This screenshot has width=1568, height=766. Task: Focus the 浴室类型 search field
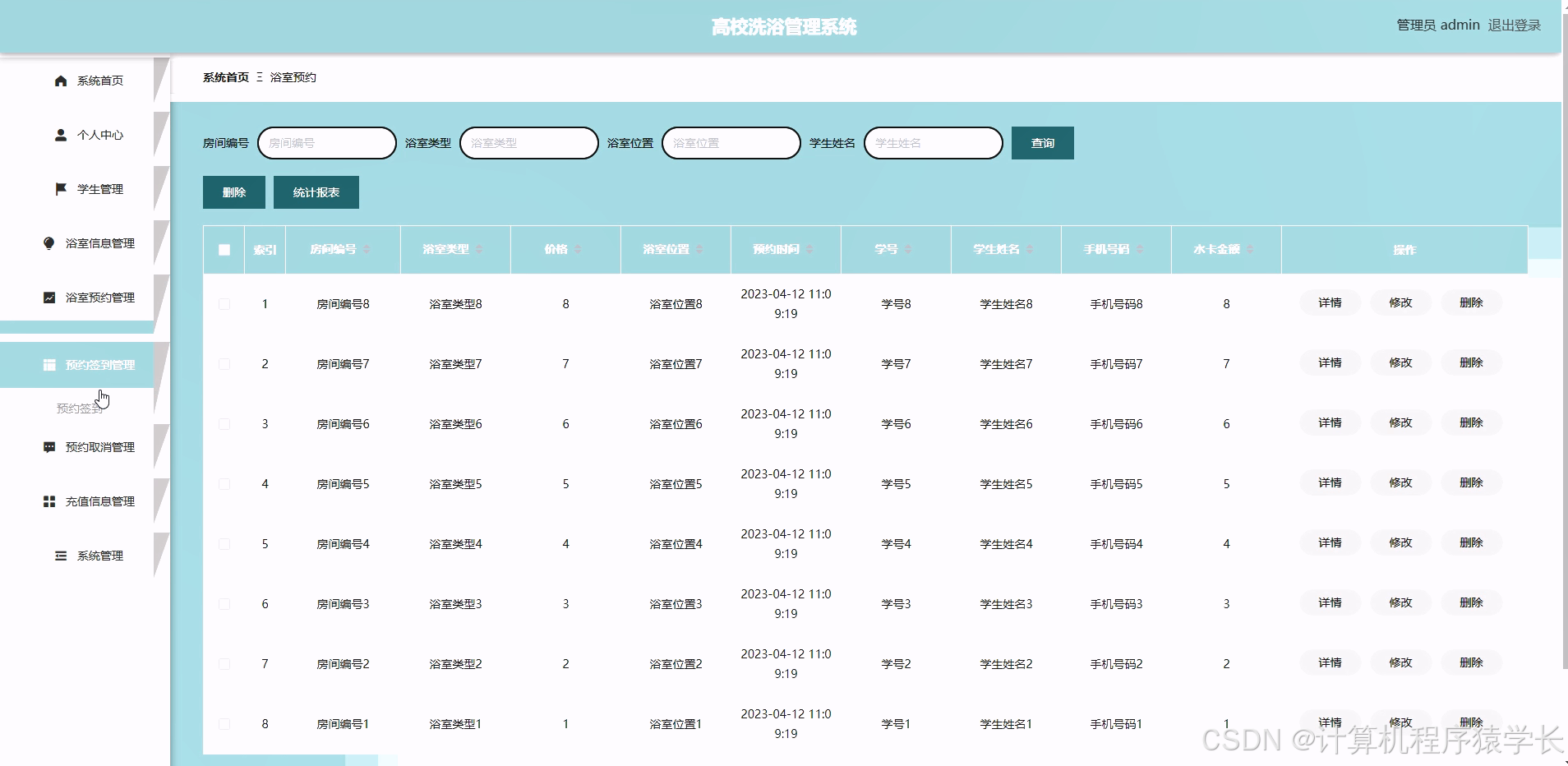[529, 143]
